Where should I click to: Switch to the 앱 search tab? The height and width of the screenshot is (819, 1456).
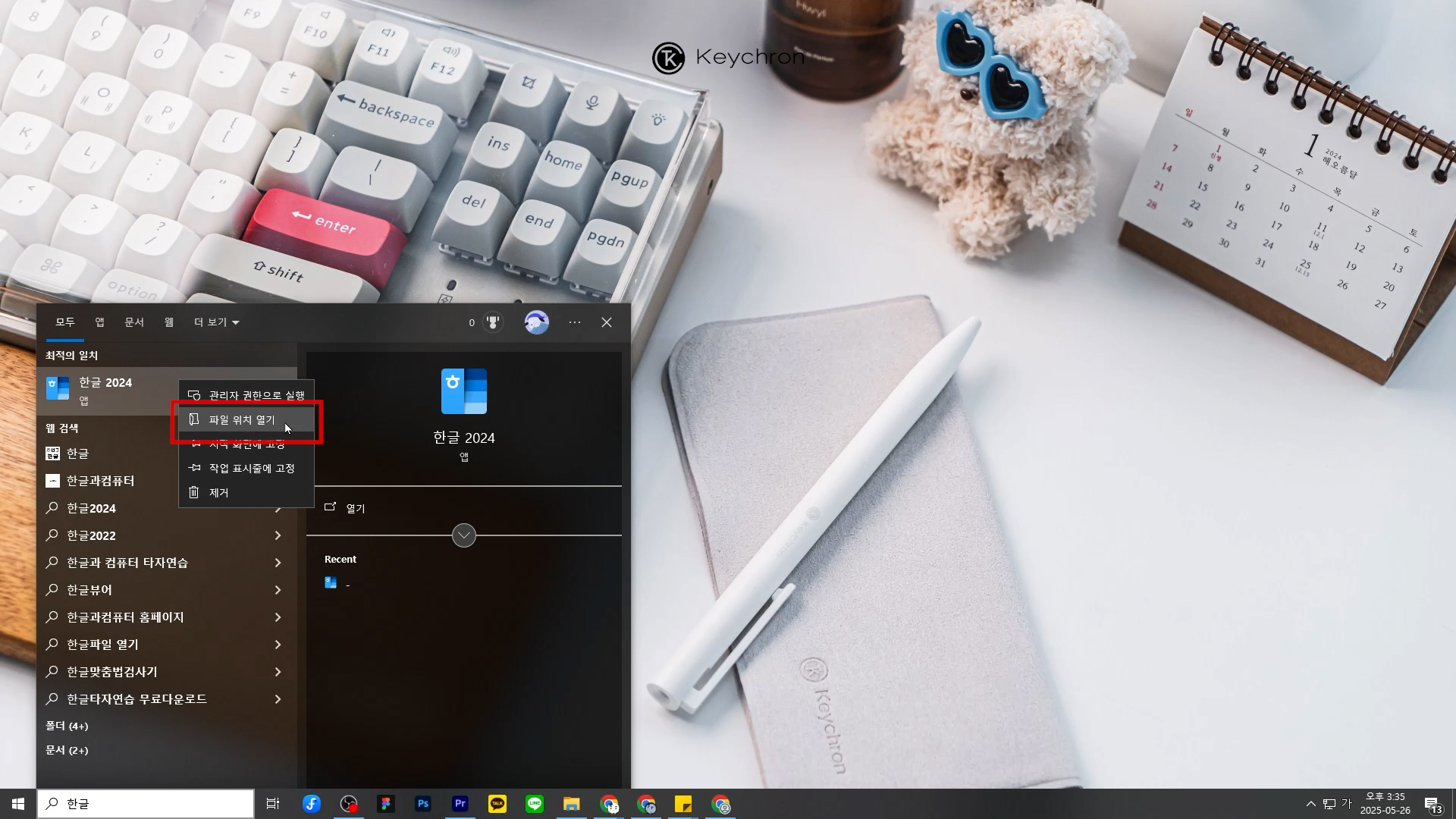point(99,322)
